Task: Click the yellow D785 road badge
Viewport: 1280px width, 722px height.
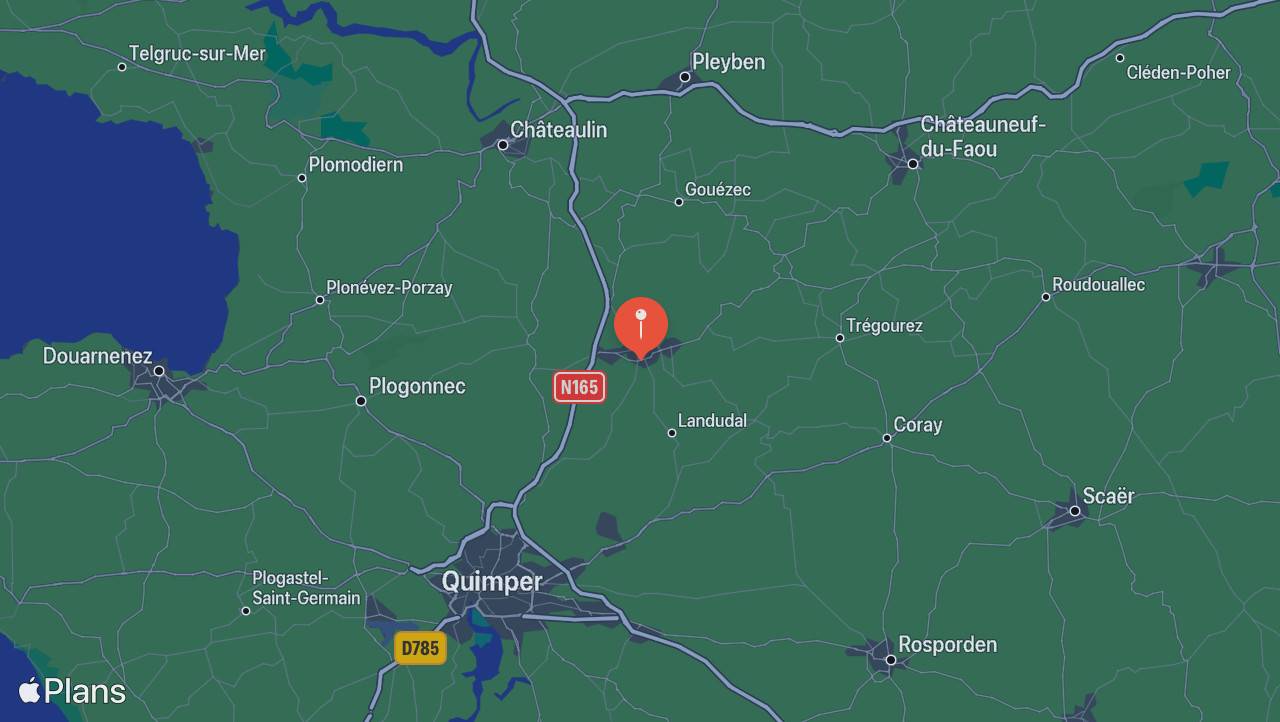Action: (420, 648)
